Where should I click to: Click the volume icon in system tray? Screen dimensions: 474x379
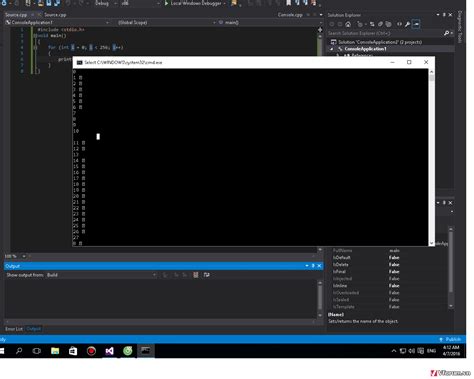(x=412, y=351)
